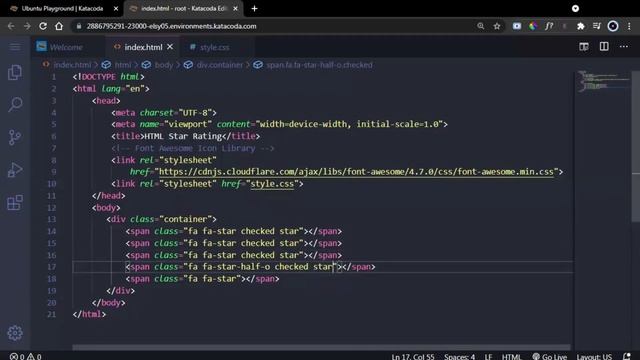Image resolution: width=640 pixels, height=360 pixels.
Task: Select the index.html Katacoda Editor browser tab
Action: [184, 9]
